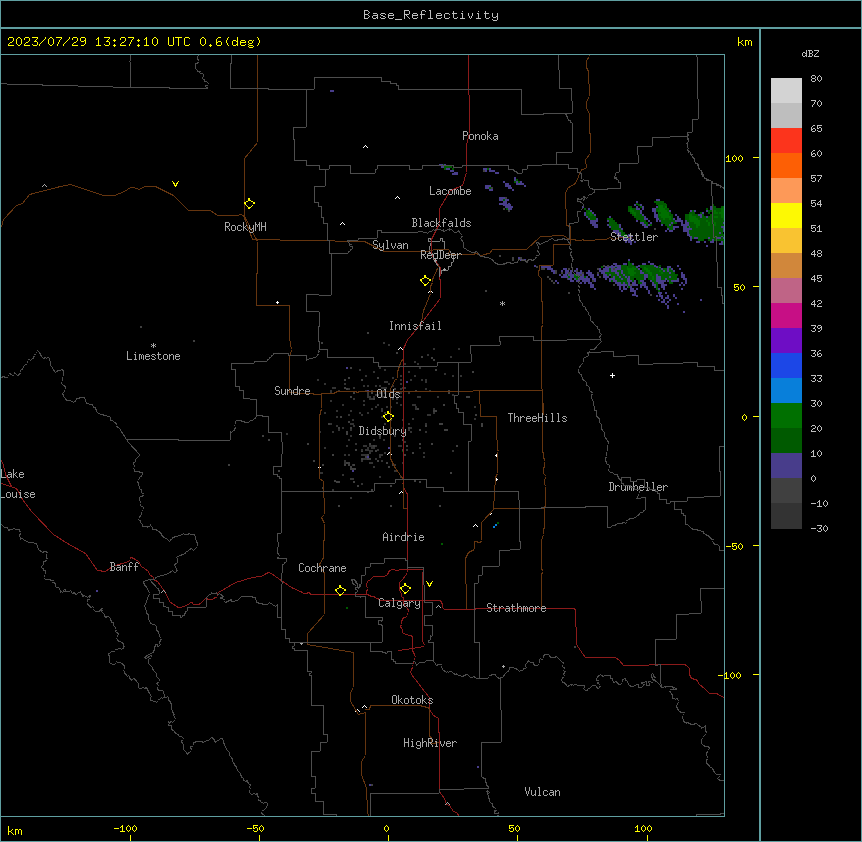Click the Ponoka city label
862x842 pixels.
(480, 136)
